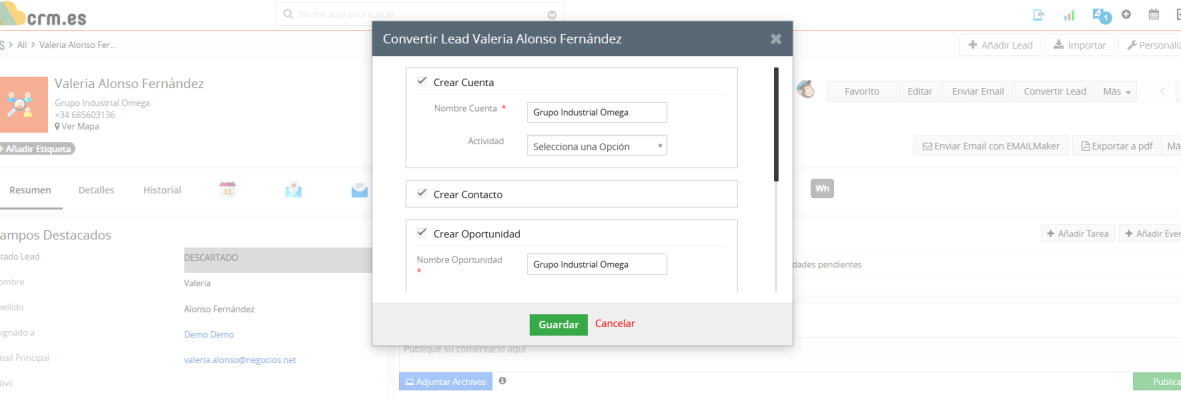Screen dimensions: 1181x399
Task: Open the Demo Demo assigned user link
Action: point(209,334)
